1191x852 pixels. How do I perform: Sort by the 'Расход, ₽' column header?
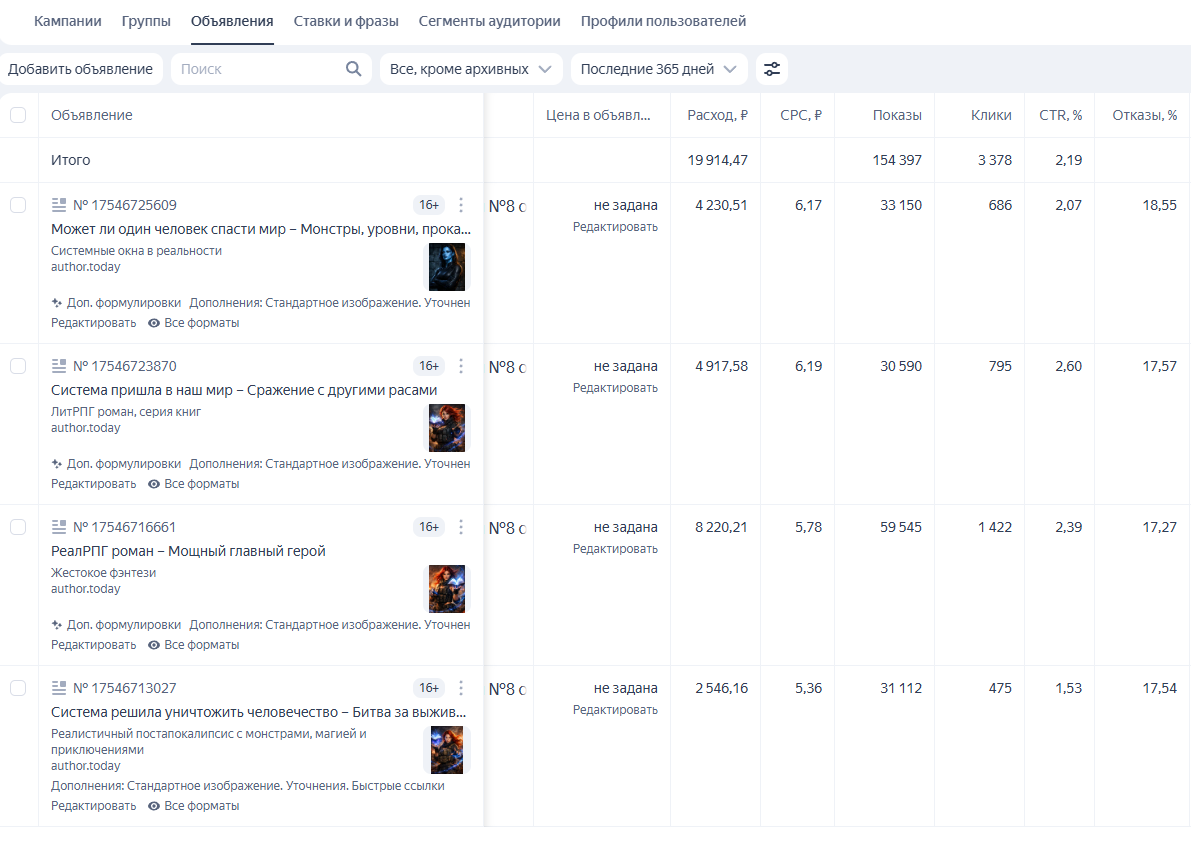tap(717, 115)
